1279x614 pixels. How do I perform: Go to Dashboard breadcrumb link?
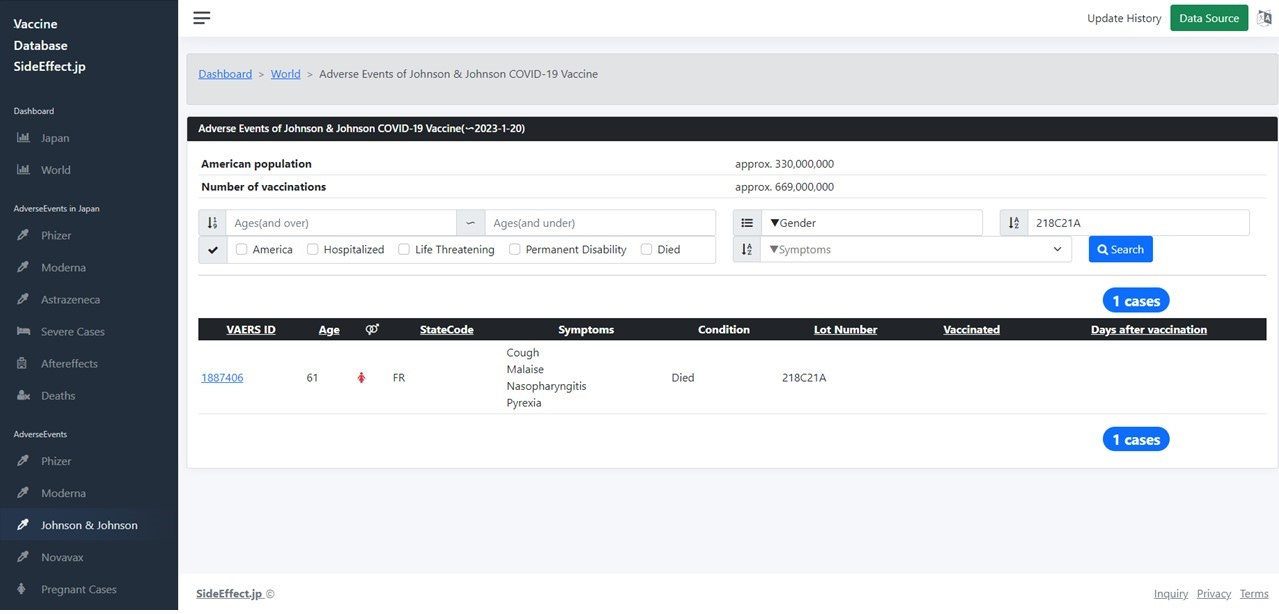pos(225,74)
